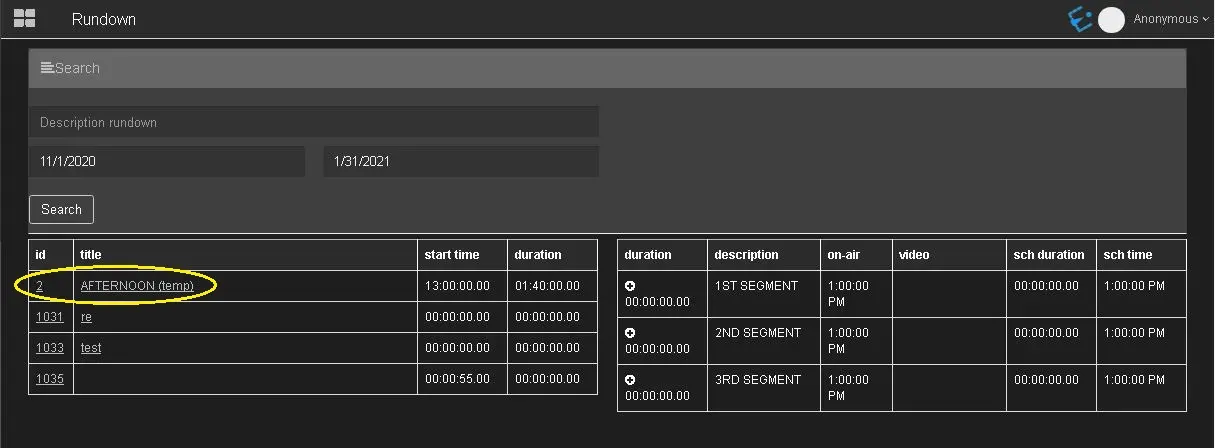Expand the 2ND SEGMENT plus icon
The height and width of the screenshot is (448, 1215).
coord(630,333)
